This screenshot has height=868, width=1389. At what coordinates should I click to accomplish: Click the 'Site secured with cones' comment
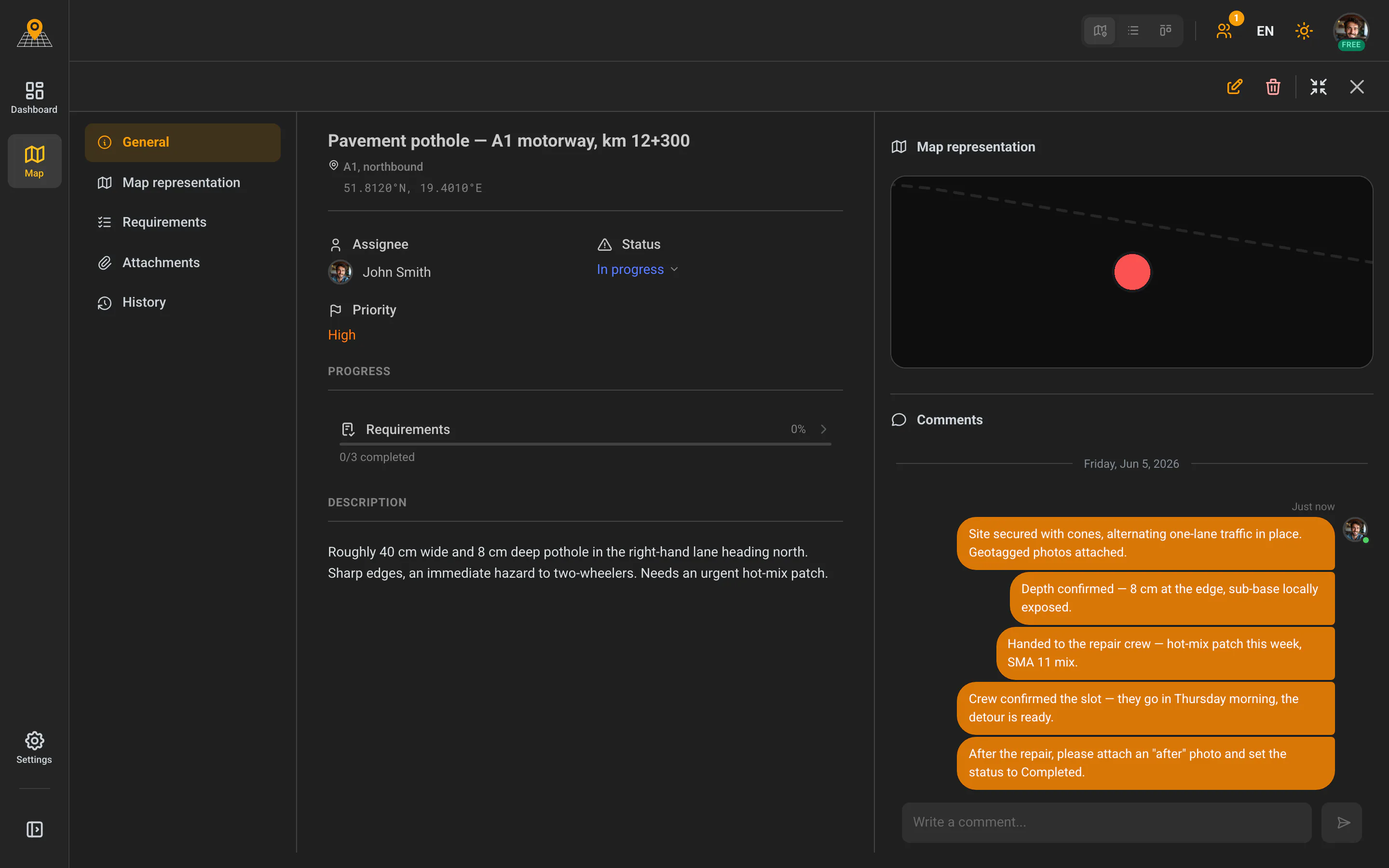(x=1145, y=543)
